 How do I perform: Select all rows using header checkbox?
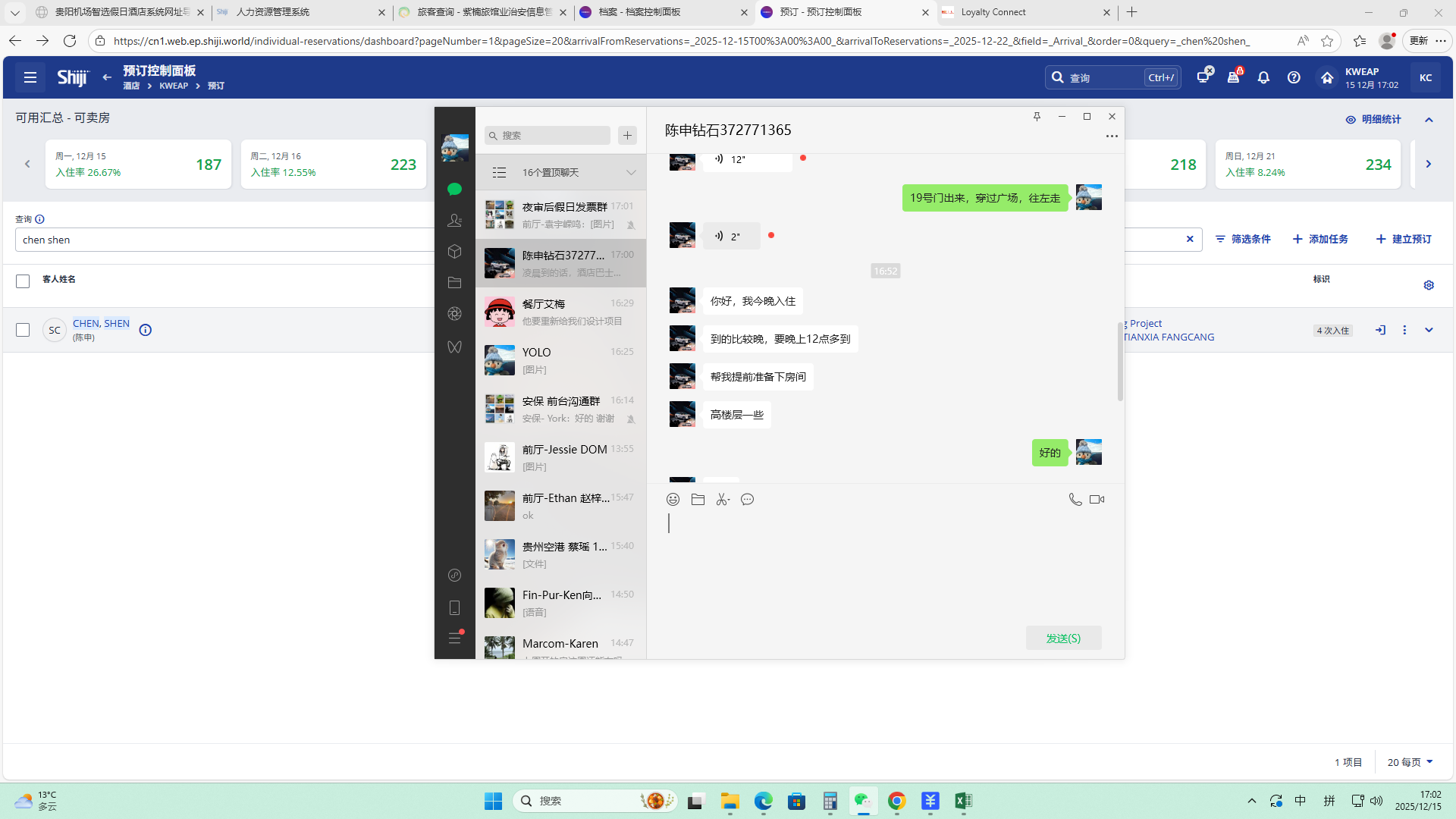pyautogui.click(x=23, y=281)
